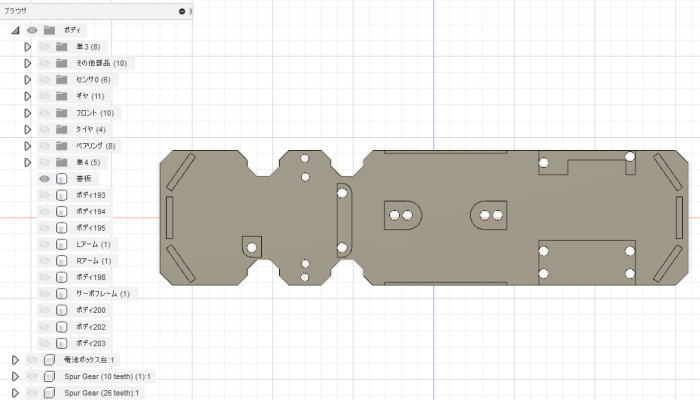
Task: Collapse the browser panel with the minus icon
Action: [x=182, y=11]
